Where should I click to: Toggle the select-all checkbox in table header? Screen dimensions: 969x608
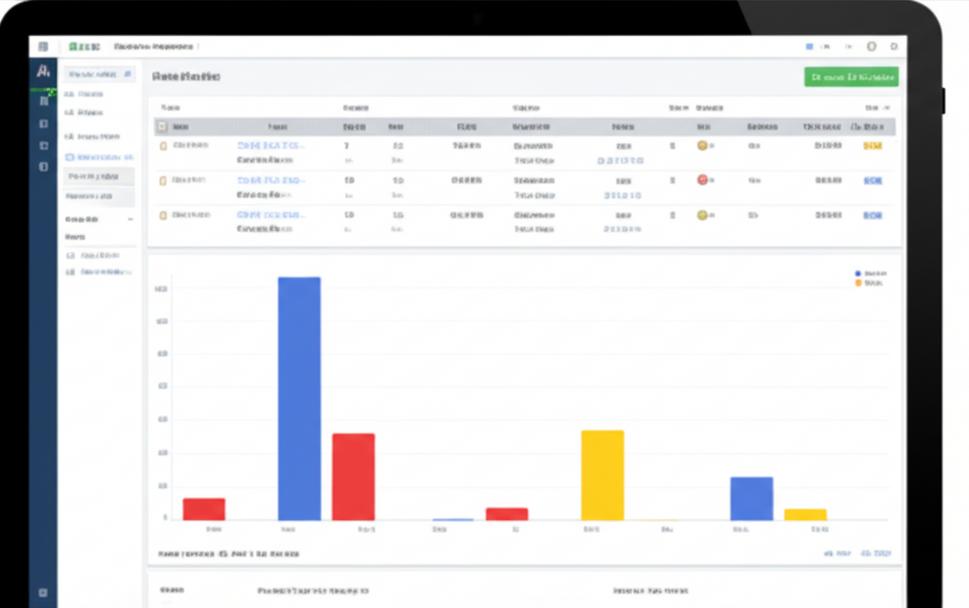(162, 127)
